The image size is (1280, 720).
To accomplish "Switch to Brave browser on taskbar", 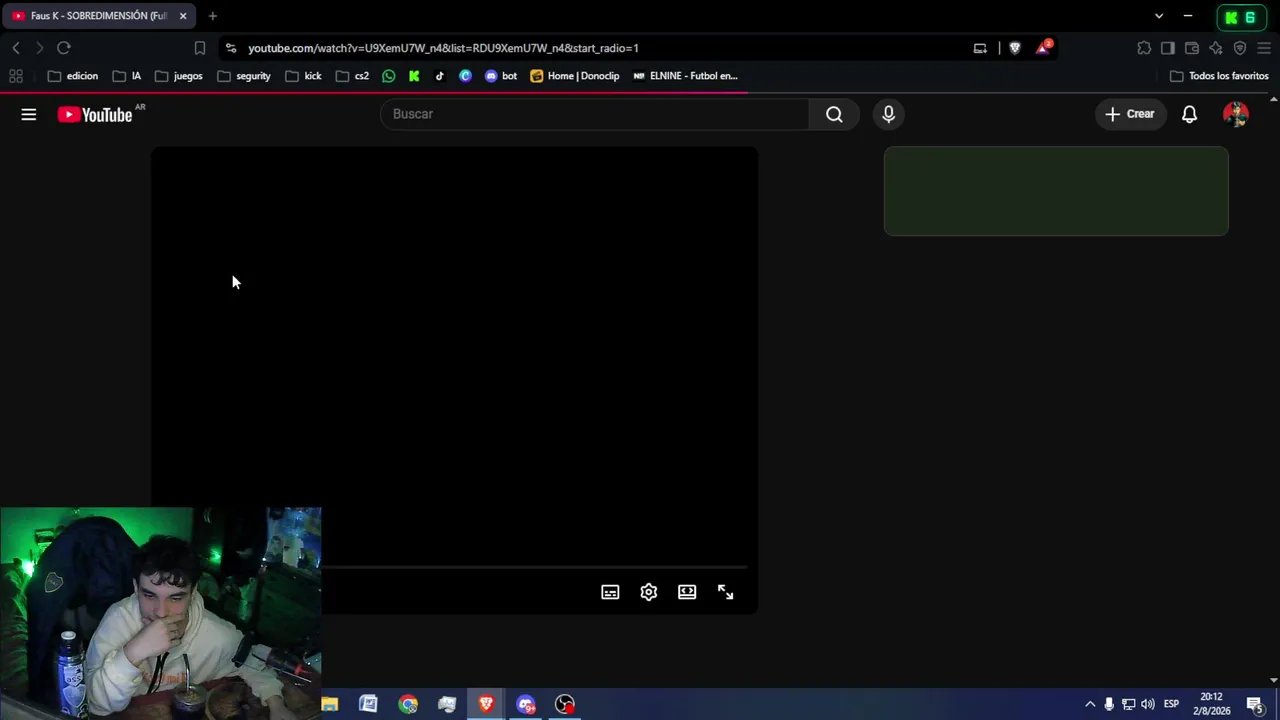I will tap(486, 704).
